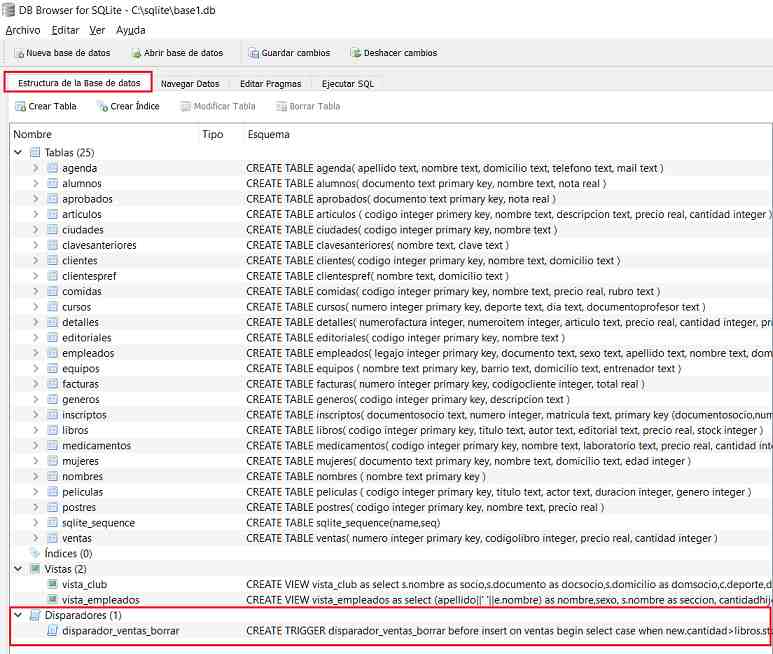Screen dimensions: 773x654
Task: Collapse the Tablas (25) group
Action: pyautogui.click(x=18, y=153)
